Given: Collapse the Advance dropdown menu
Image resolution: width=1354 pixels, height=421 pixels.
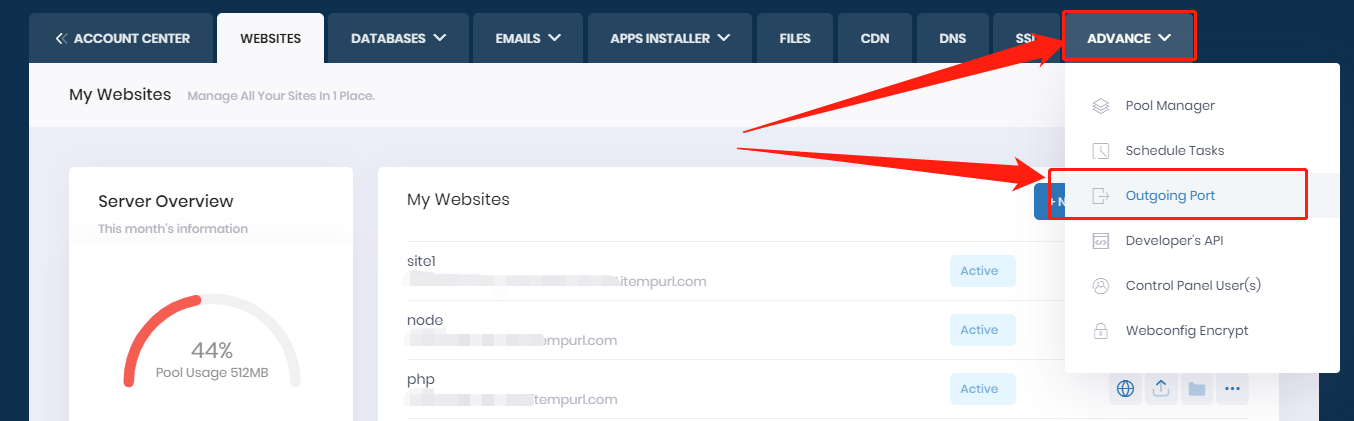Looking at the screenshot, I should click(1128, 39).
